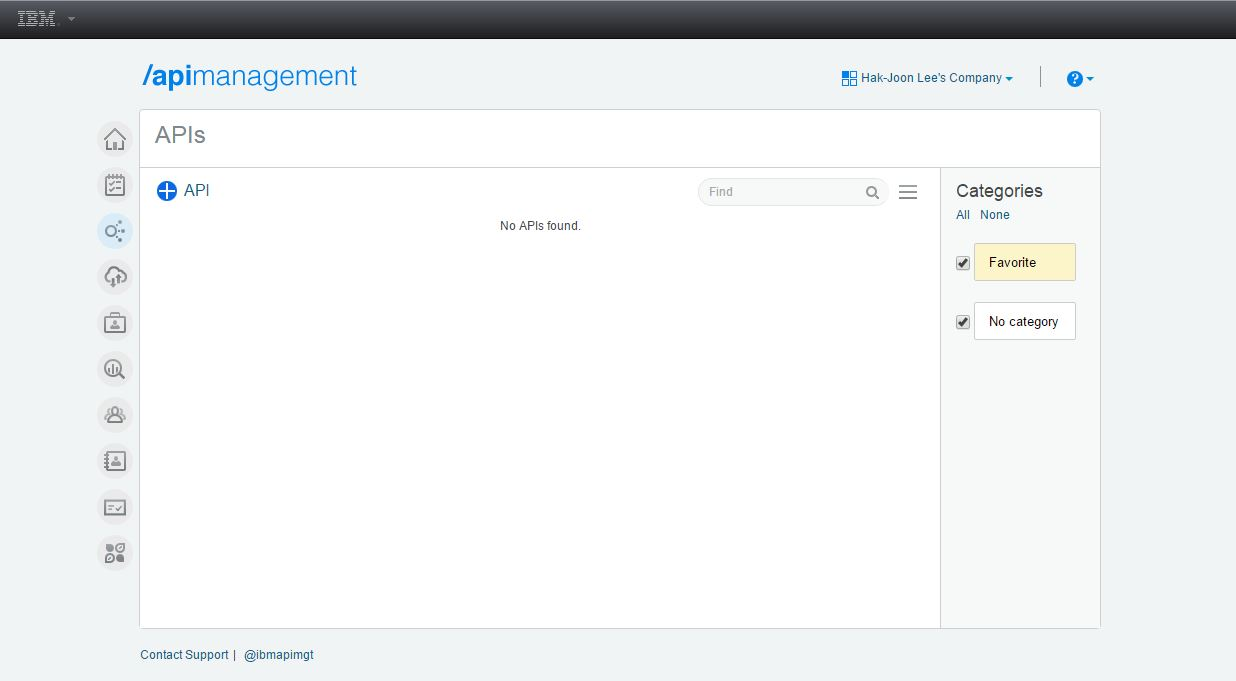Viewport: 1236px width, 681px height.
Task: Open Contact Support link
Action: [x=184, y=655]
